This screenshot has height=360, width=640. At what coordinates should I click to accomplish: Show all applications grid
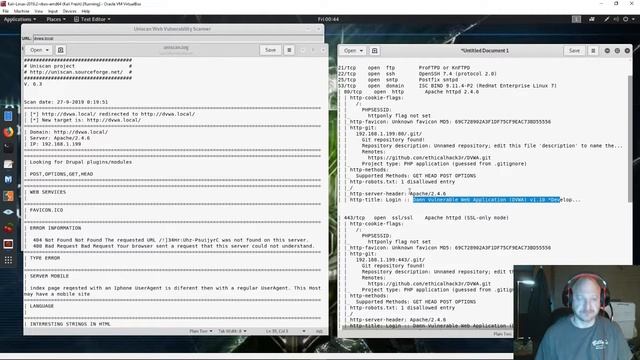pyautogui.click(x=8, y=260)
